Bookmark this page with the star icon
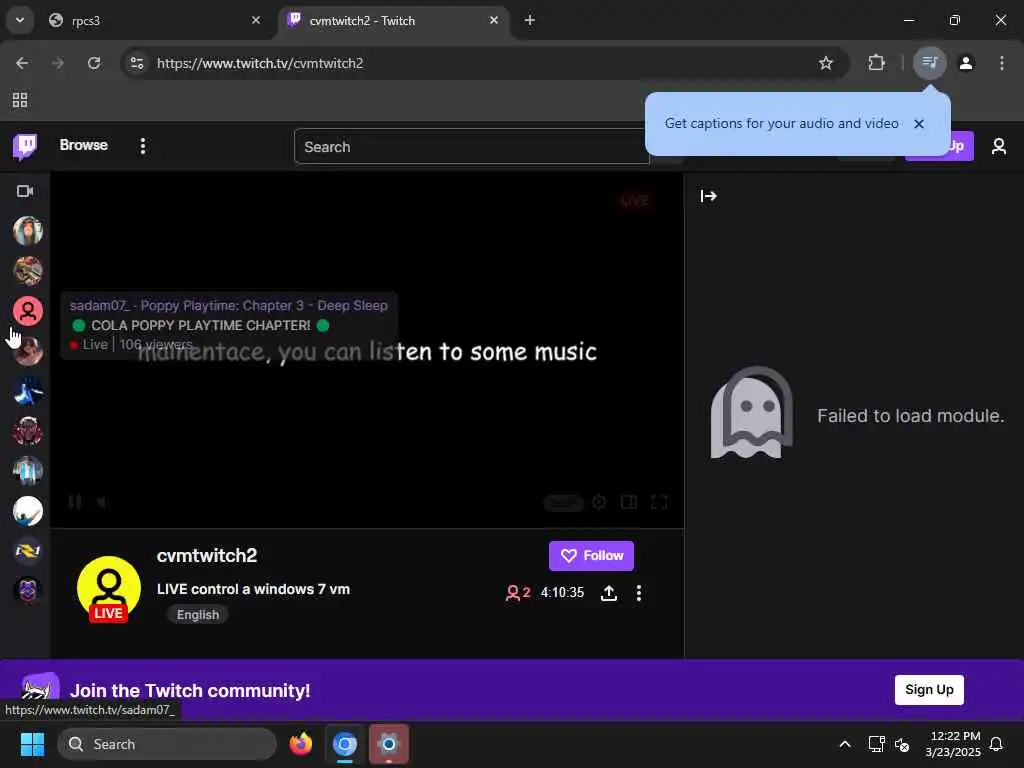 pyautogui.click(x=825, y=63)
